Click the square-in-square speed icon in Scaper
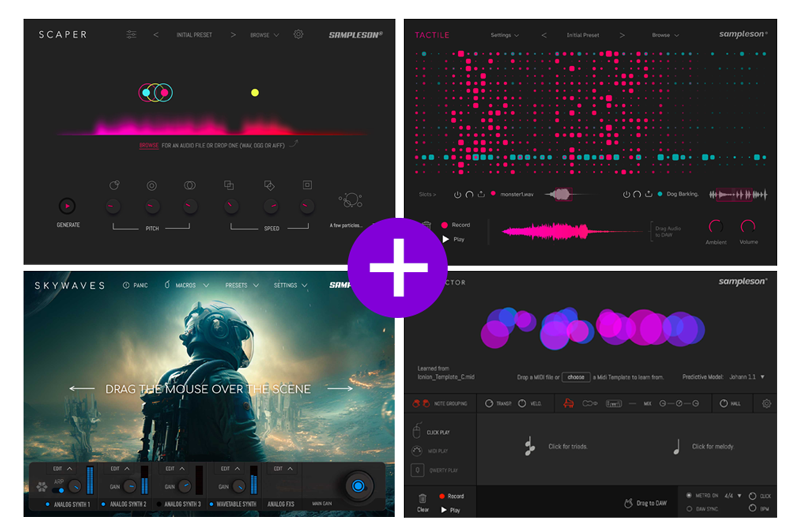Image resolution: width=800 pixels, height=523 pixels. tap(307, 185)
